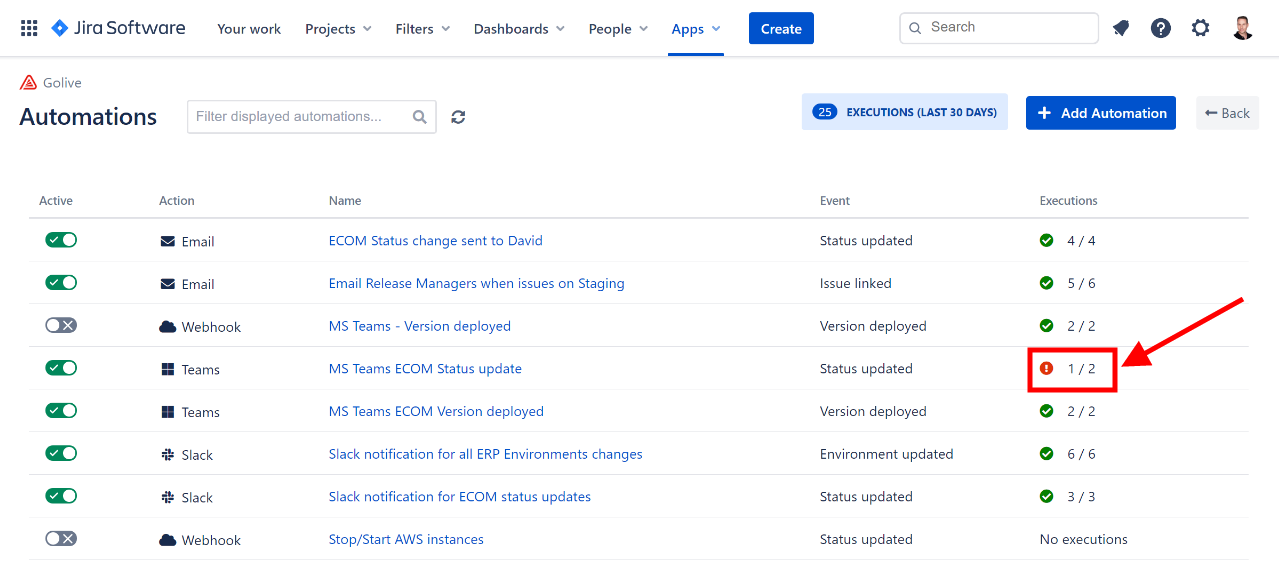Viewport: 1279px width, 565px height.
Task: Disable the ECOM Status change sent to David automation
Action: point(61,240)
